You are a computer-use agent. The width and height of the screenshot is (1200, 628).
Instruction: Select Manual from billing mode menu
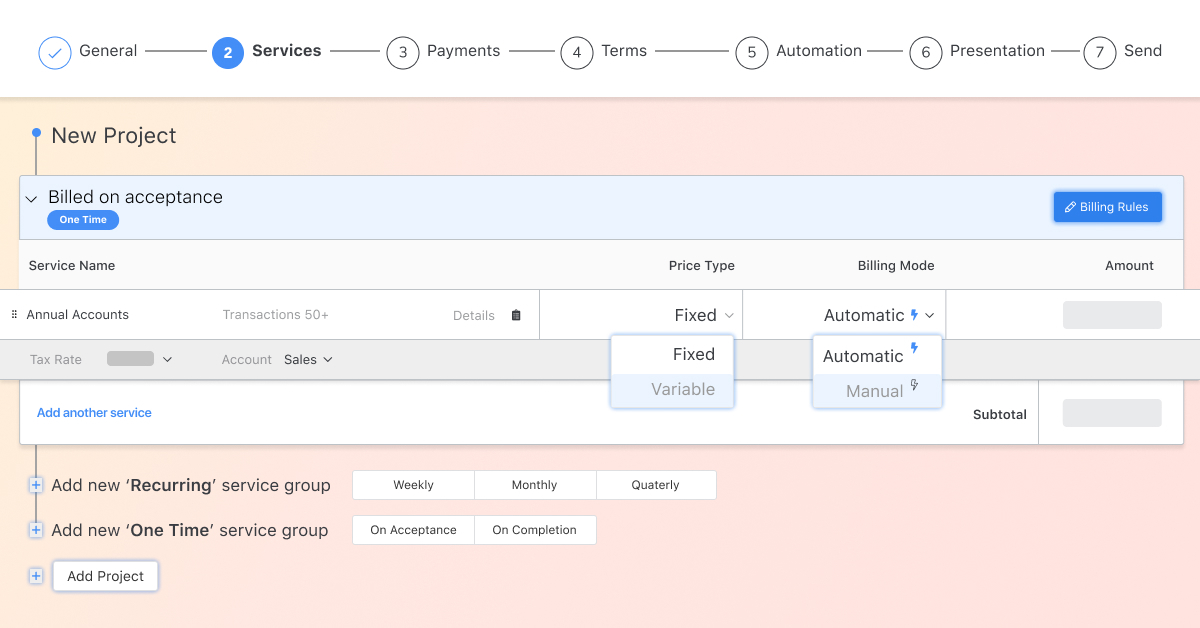(x=876, y=391)
